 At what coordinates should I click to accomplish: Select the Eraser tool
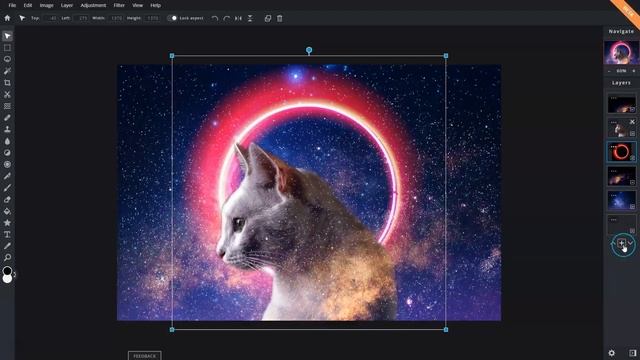coord(7,200)
